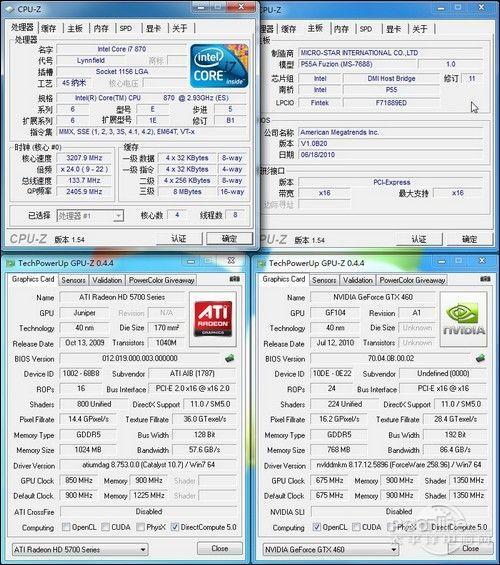Toggle DirectCompute 5.0 checkbox in ATI GPU-Z
Viewport: 500px width, 565px height.
tap(175, 527)
